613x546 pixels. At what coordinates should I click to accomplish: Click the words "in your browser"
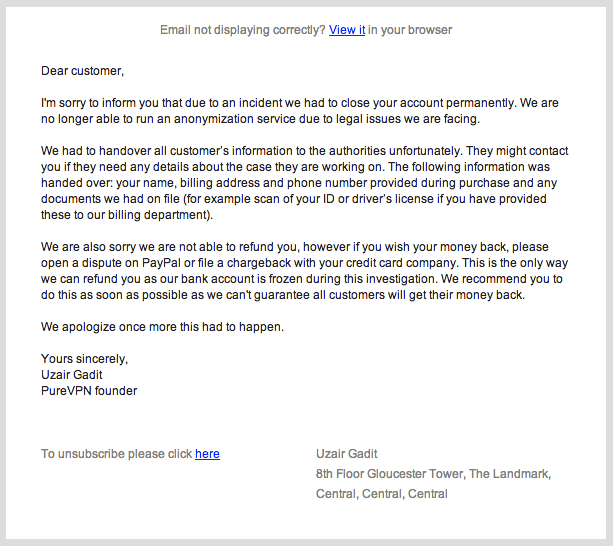tap(410, 30)
